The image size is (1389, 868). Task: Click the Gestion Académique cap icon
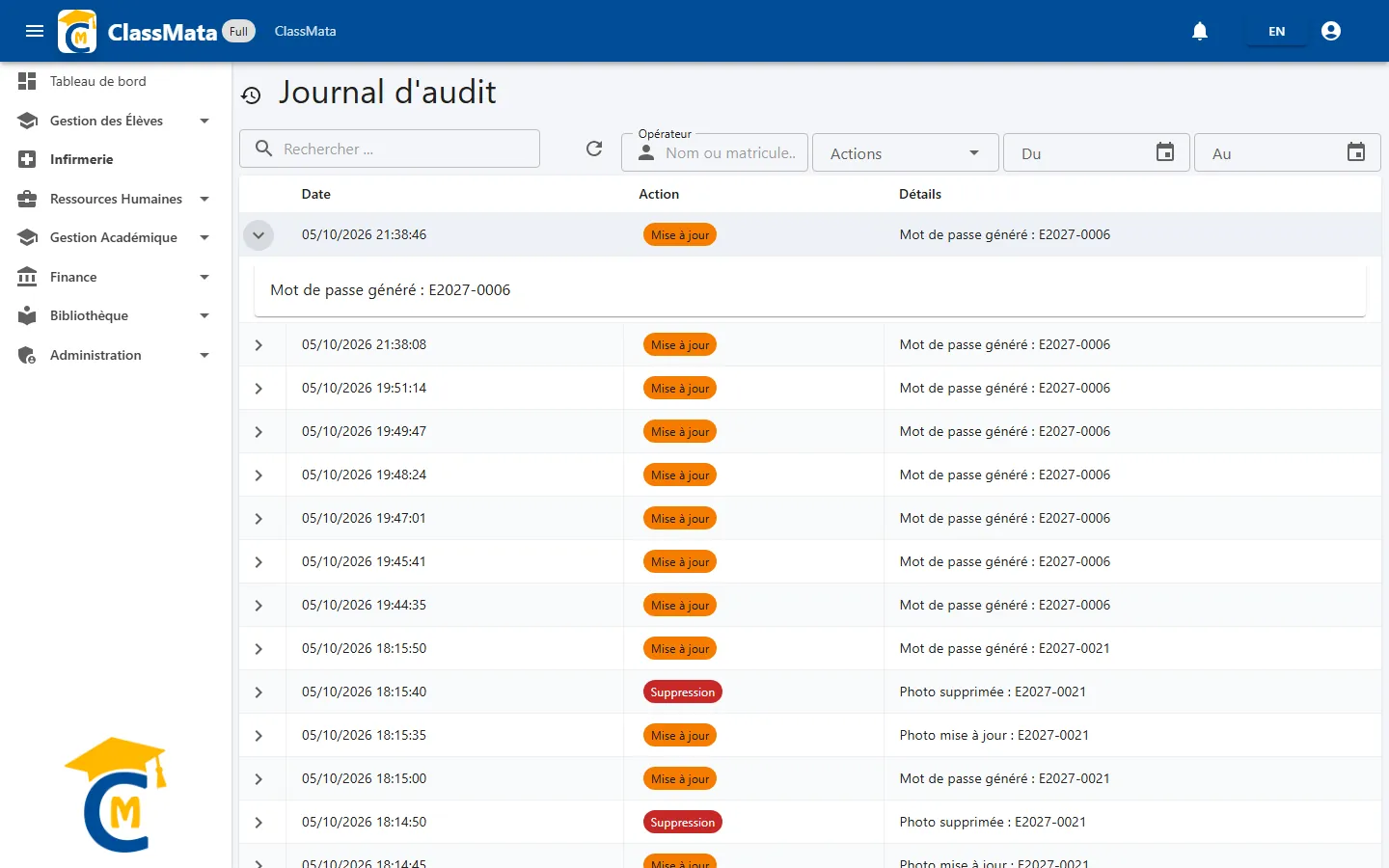click(x=27, y=237)
